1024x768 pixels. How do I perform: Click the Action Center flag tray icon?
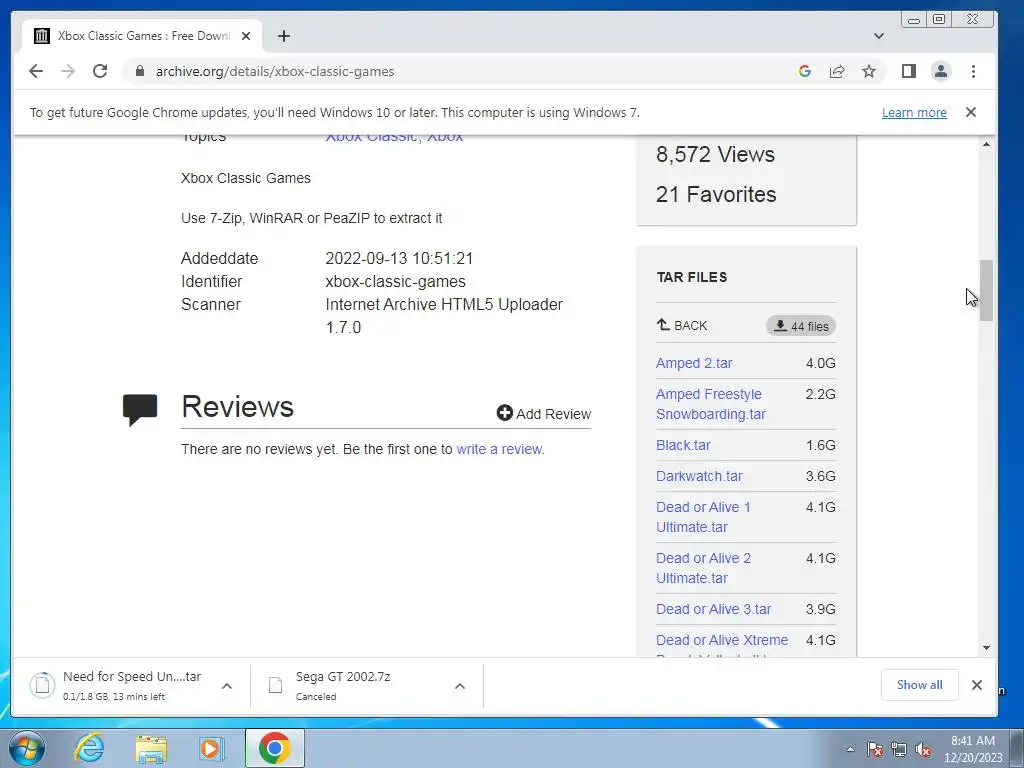click(x=874, y=749)
